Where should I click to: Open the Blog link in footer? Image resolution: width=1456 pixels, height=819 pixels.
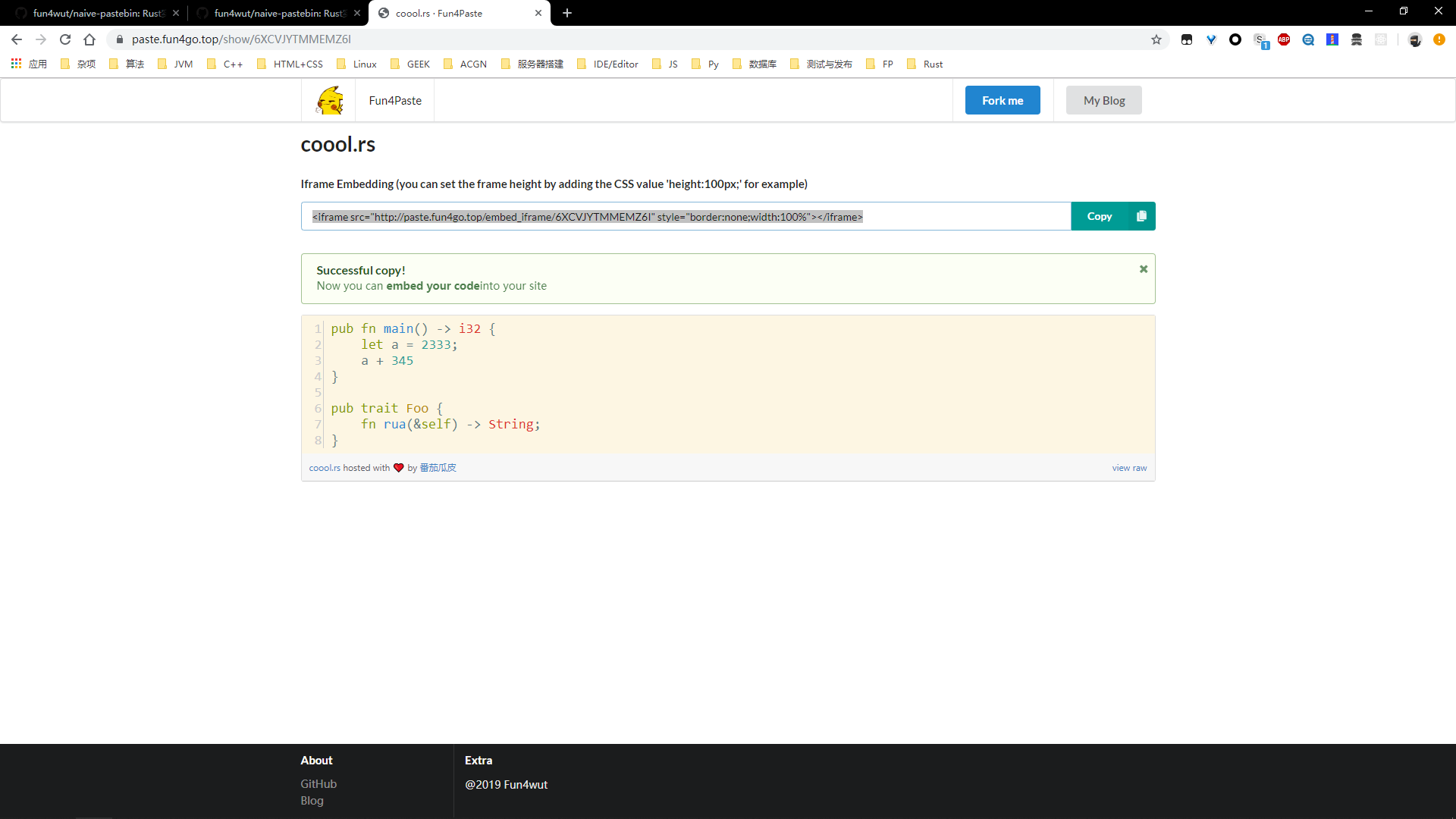click(312, 801)
